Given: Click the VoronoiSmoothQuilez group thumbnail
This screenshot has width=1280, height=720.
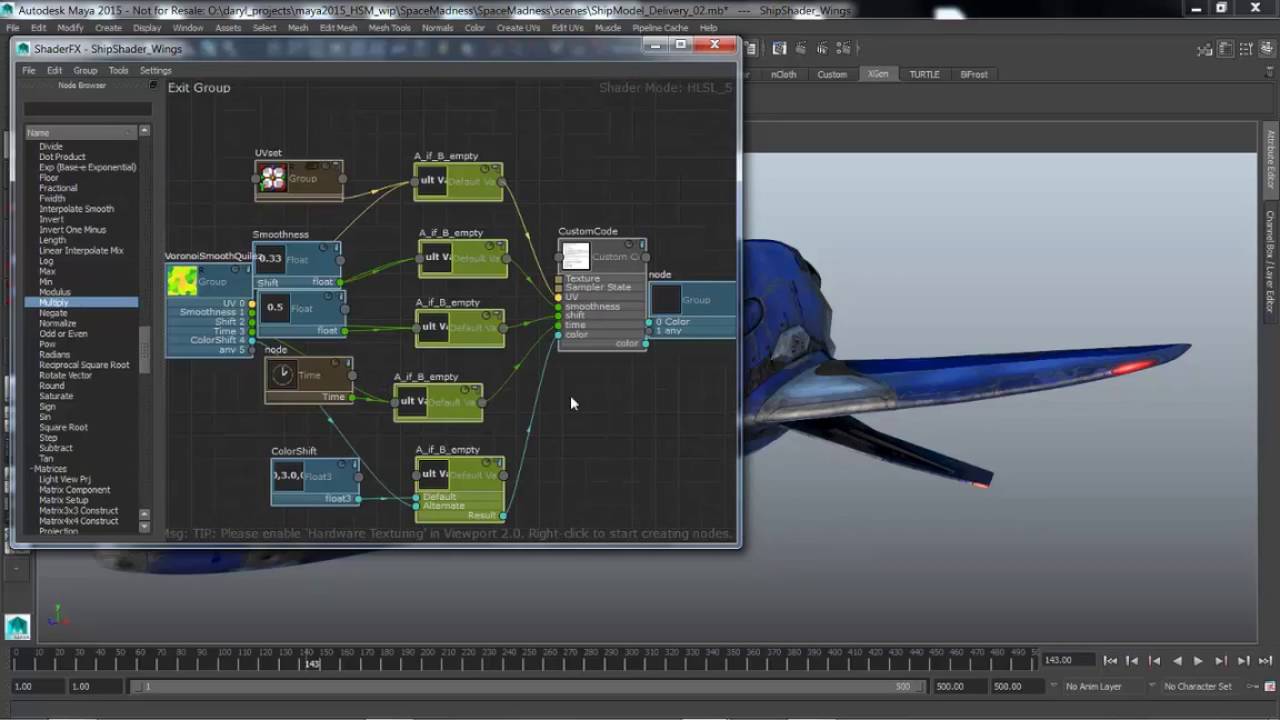Looking at the screenshot, I should 182,281.
